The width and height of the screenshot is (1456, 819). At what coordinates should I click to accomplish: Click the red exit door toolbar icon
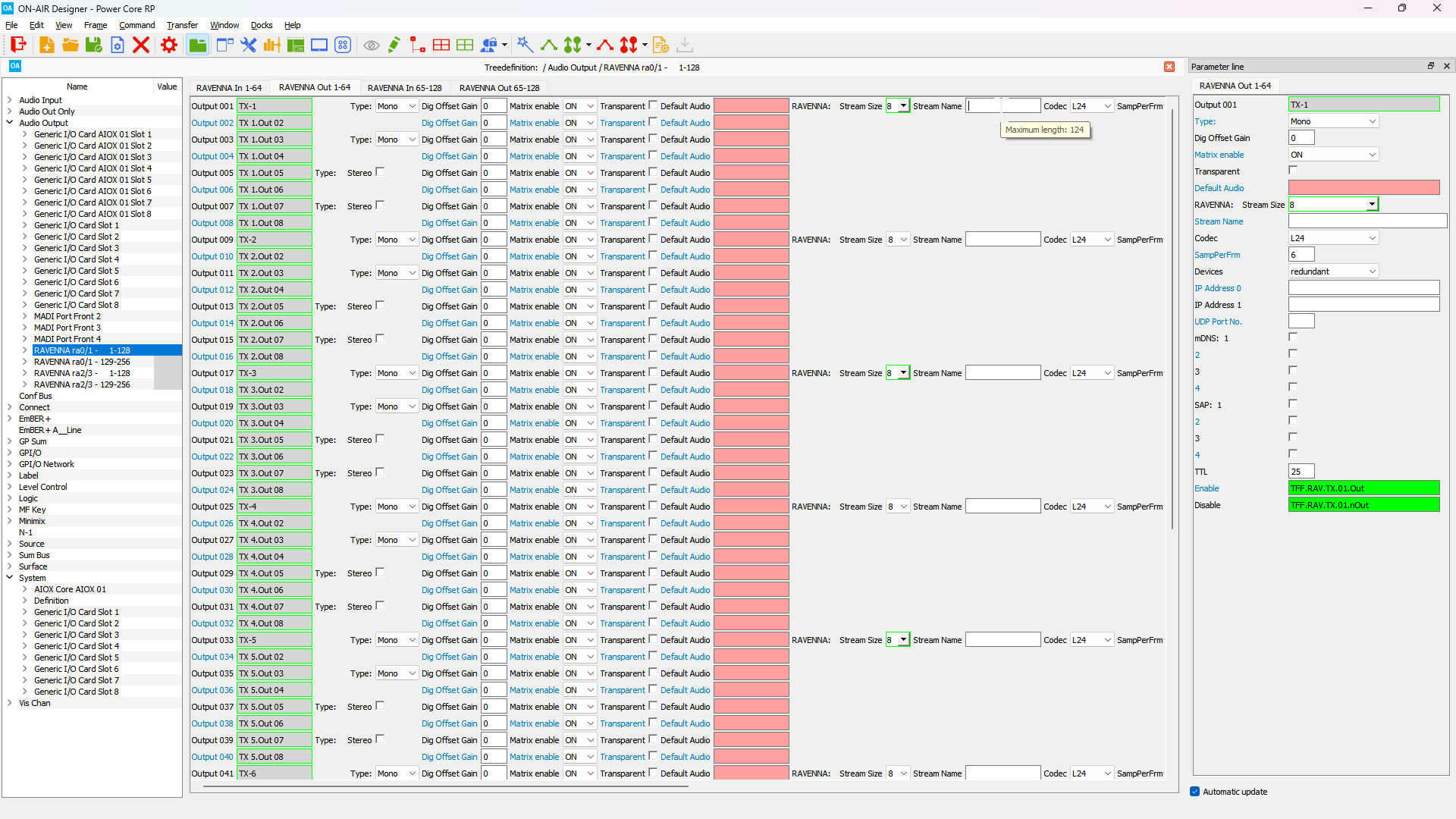tap(18, 45)
